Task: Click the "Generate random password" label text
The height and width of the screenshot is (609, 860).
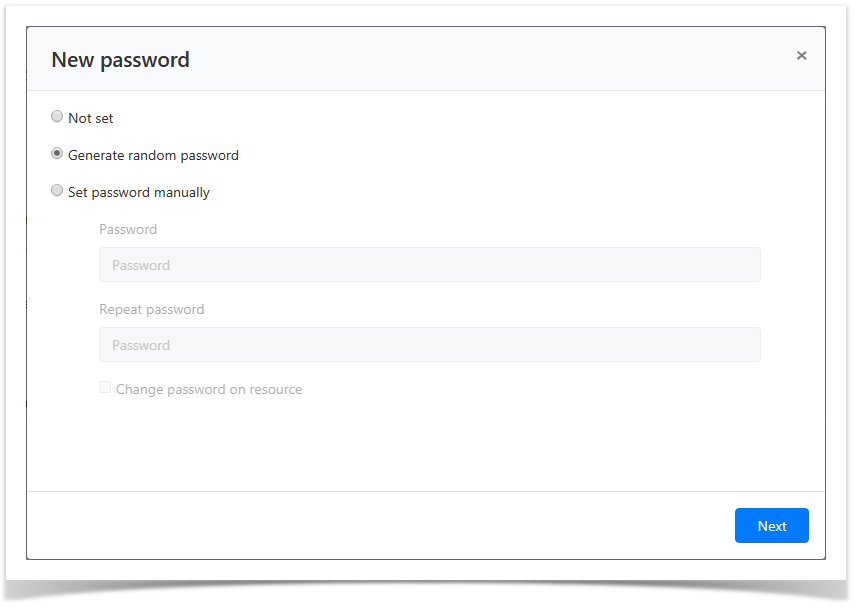Action: pyautogui.click(x=153, y=155)
